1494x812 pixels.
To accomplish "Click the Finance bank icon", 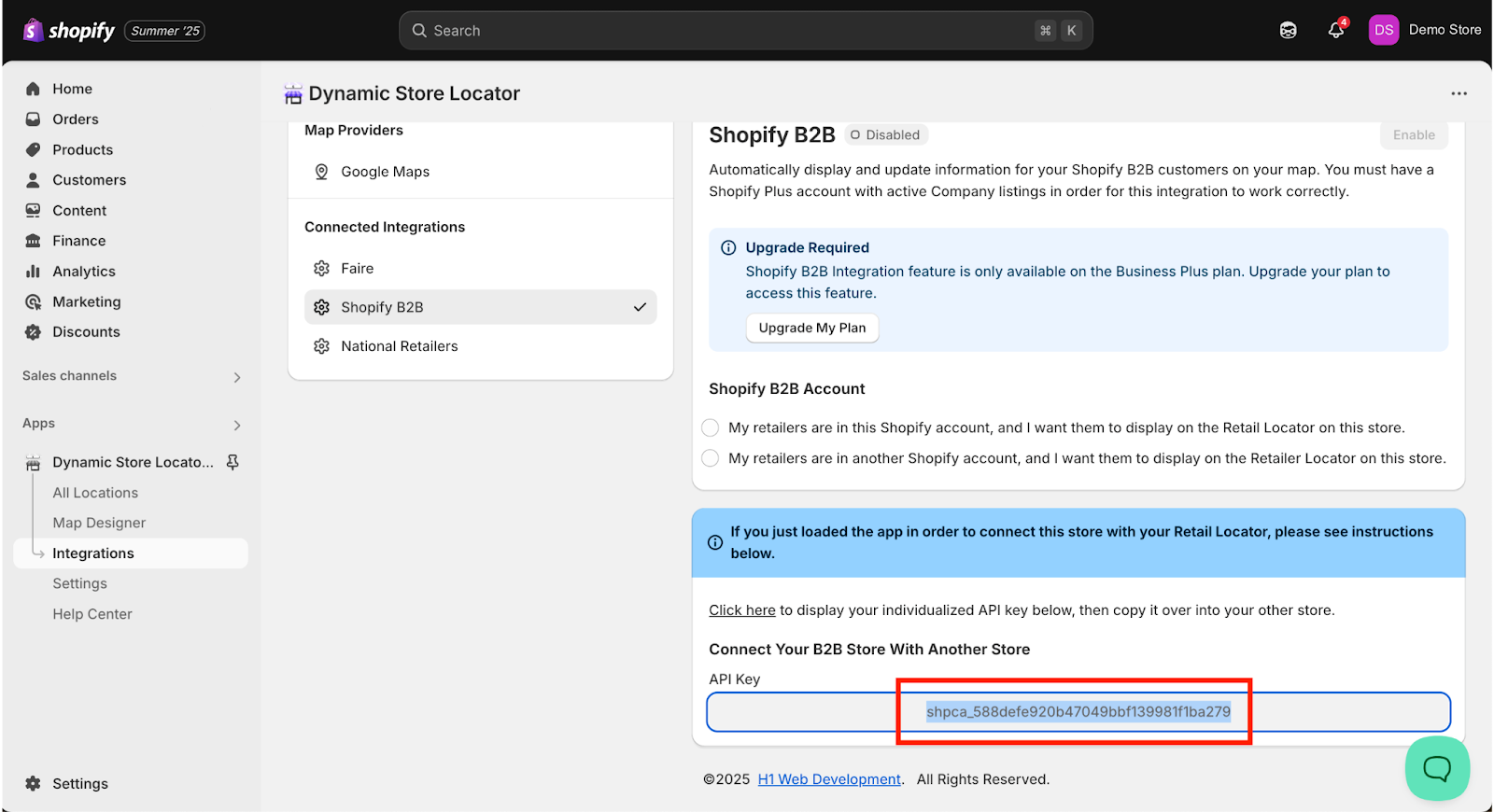I will pyautogui.click(x=34, y=241).
